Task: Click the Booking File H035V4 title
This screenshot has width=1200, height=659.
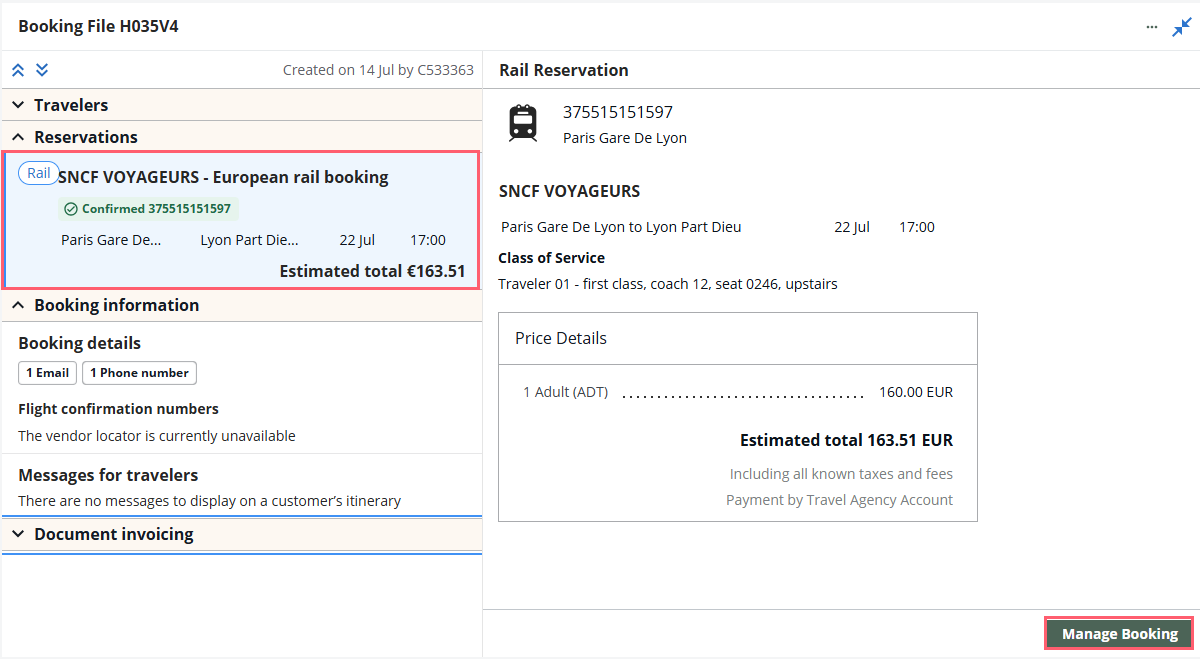Action: [x=98, y=26]
